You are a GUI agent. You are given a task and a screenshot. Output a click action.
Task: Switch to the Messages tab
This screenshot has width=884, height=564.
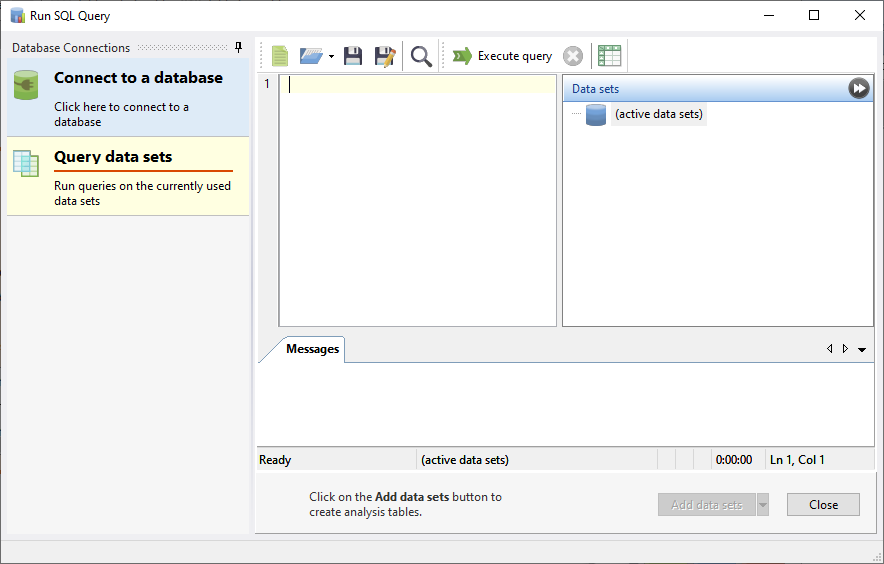tap(312, 349)
